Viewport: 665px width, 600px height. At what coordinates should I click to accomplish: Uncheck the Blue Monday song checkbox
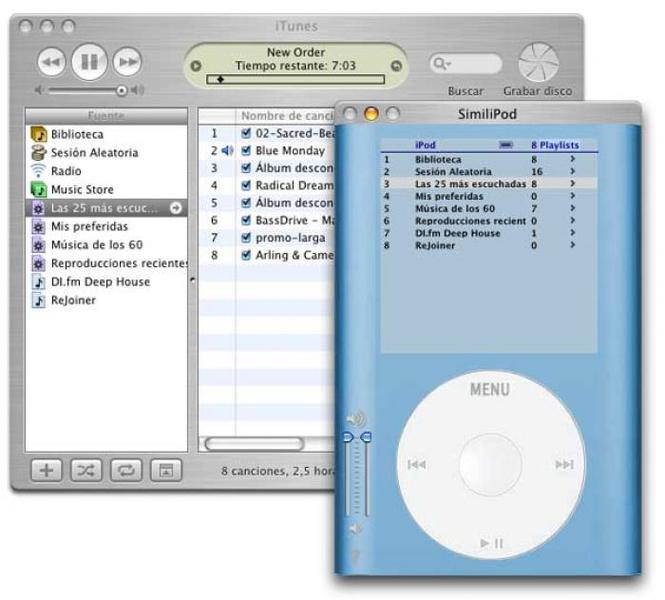click(x=246, y=151)
